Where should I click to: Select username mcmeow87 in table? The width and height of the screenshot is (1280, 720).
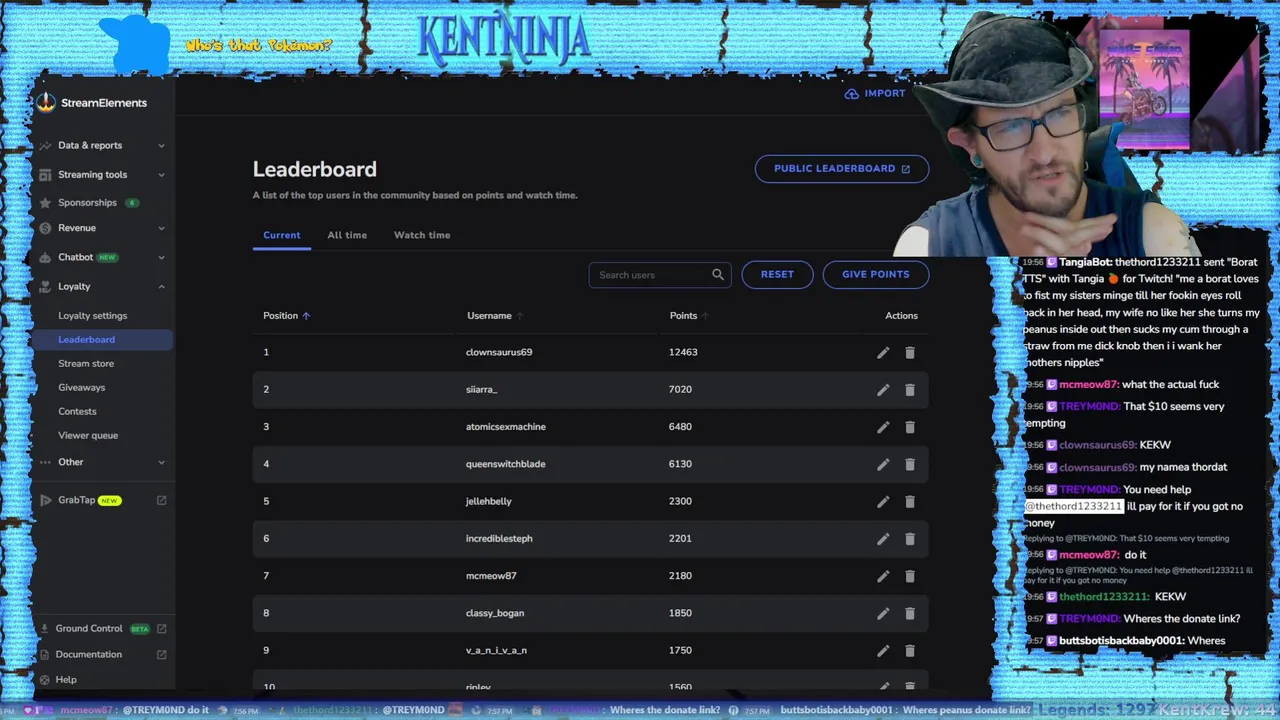pyautogui.click(x=491, y=576)
